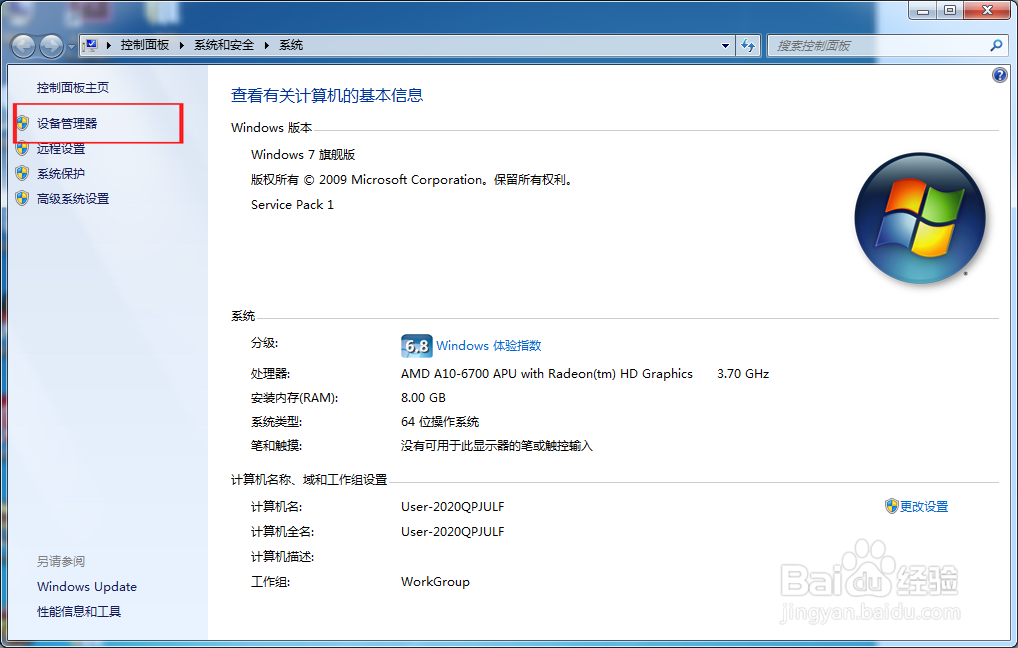The width and height of the screenshot is (1018, 648).
Task: Open the blue help question mark icon
Action: pos(999,75)
